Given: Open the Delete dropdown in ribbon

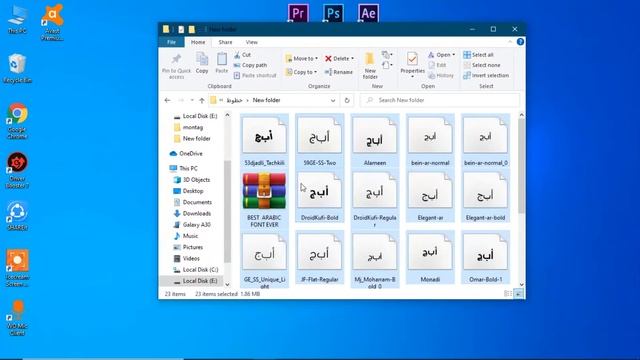Looking at the screenshot, I should (x=339, y=58).
